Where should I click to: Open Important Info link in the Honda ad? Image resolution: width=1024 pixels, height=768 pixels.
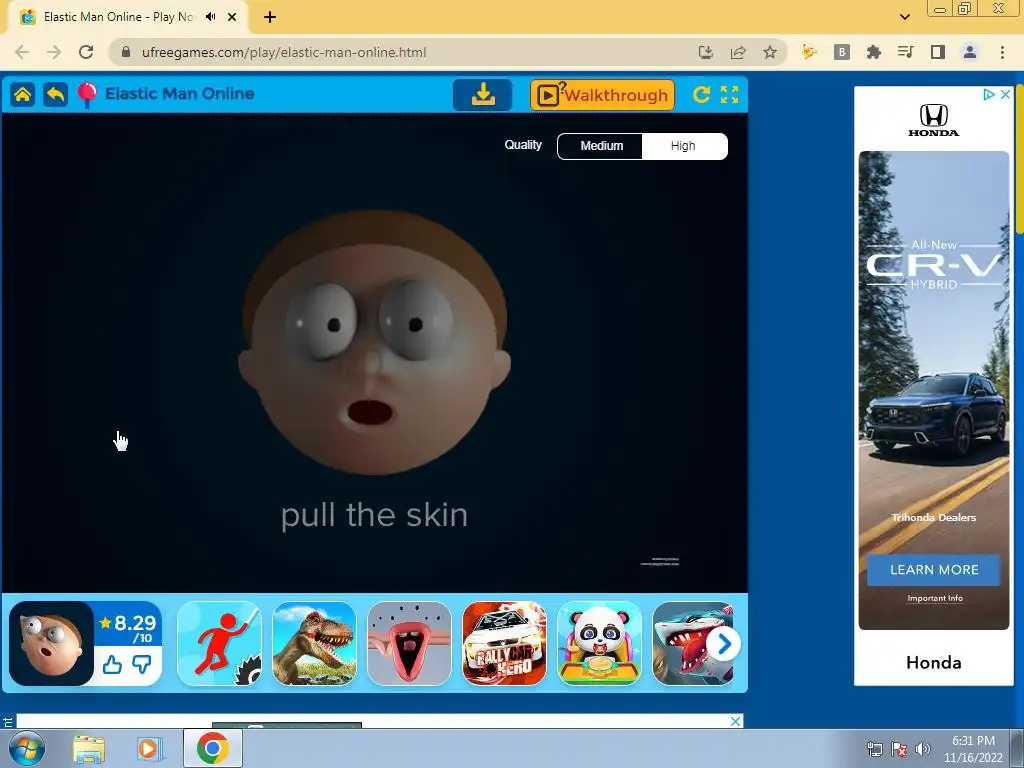935,598
